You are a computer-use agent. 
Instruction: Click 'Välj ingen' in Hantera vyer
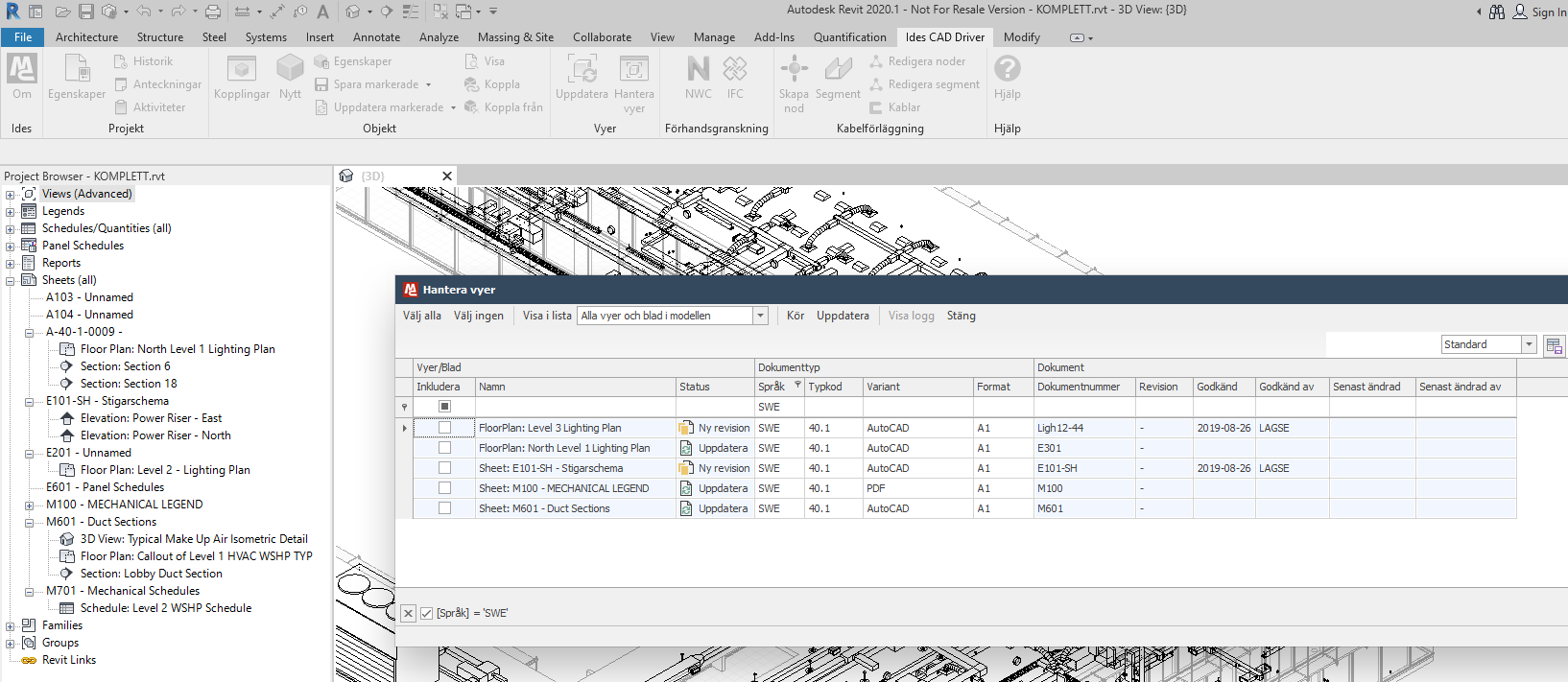click(x=478, y=316)
